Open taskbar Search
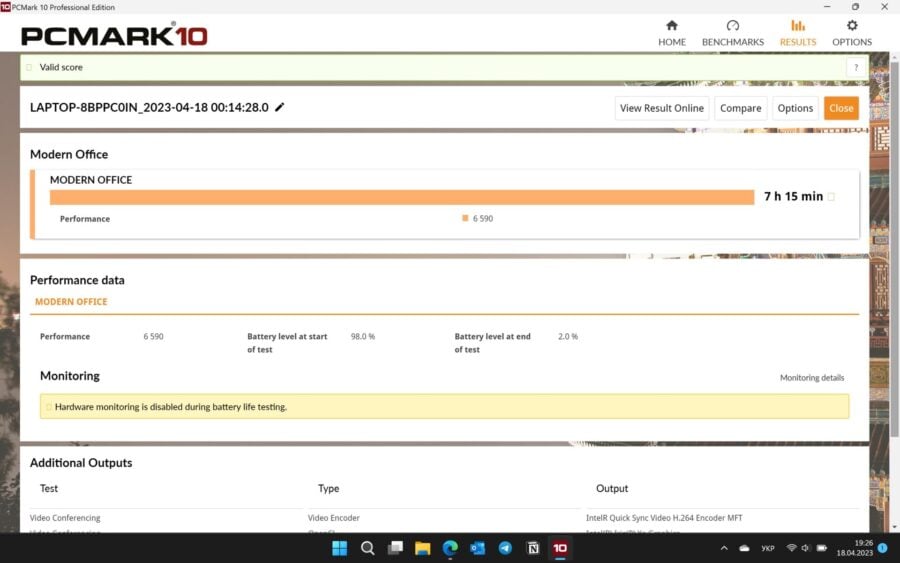Screen dimensions: 900x563 [368, 548]
